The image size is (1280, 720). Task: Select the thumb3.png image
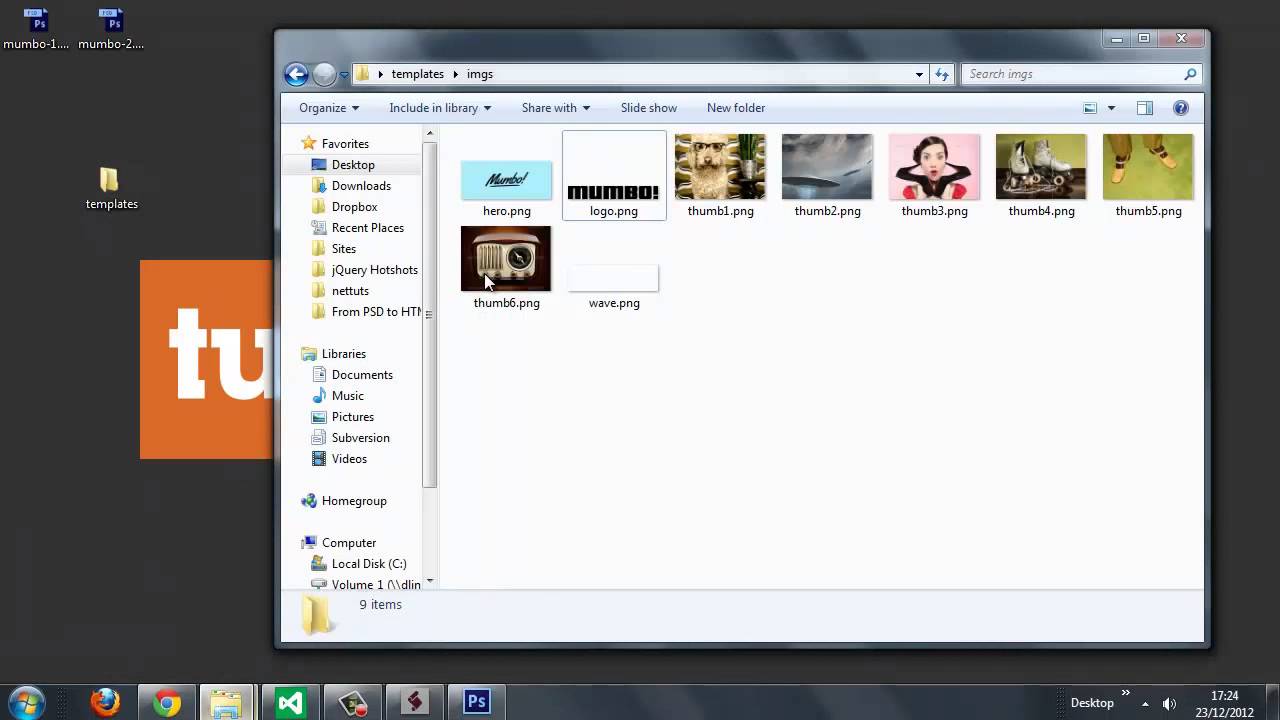[934, 167]
